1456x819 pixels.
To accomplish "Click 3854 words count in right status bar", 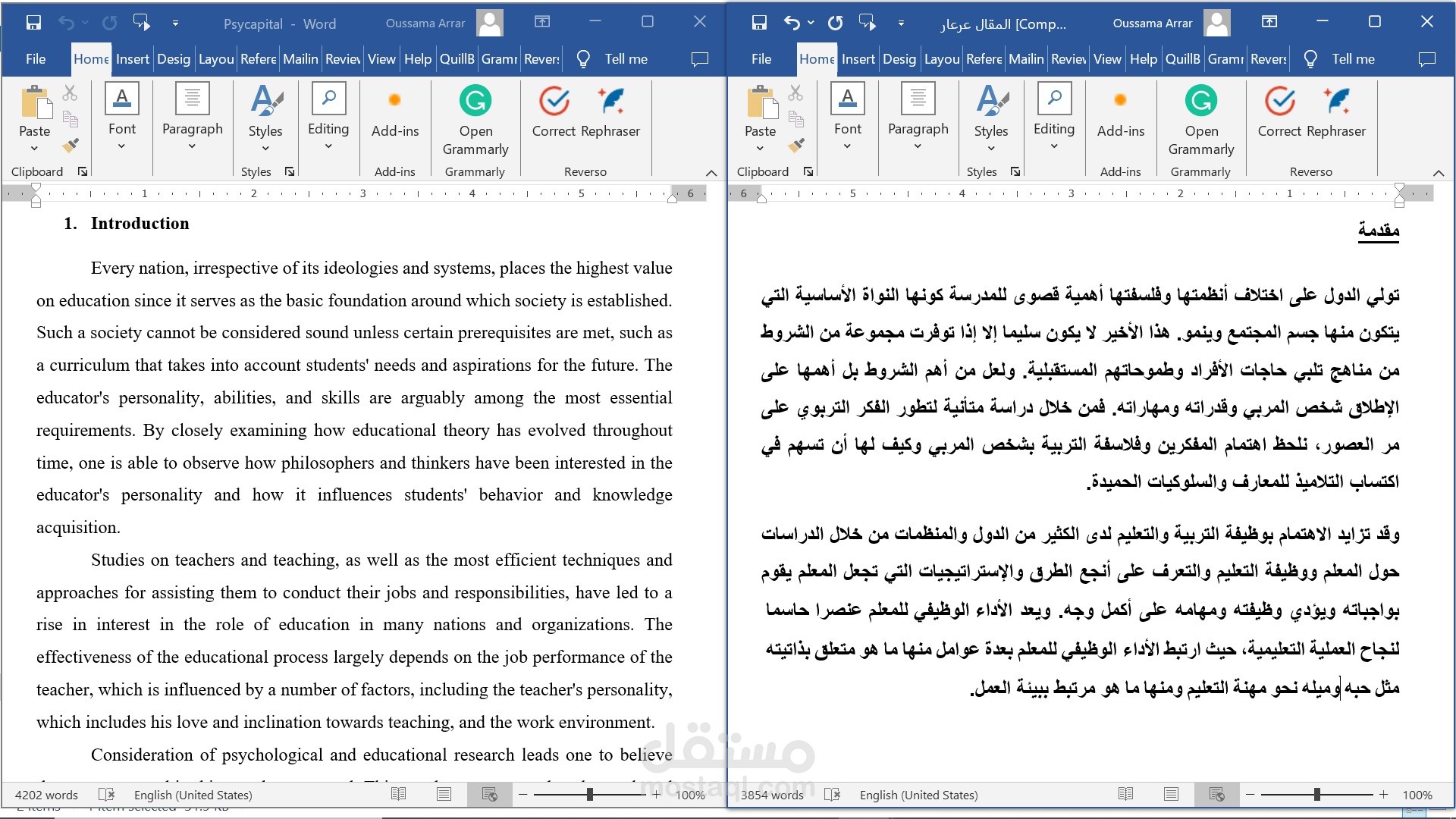I will 772,795.
